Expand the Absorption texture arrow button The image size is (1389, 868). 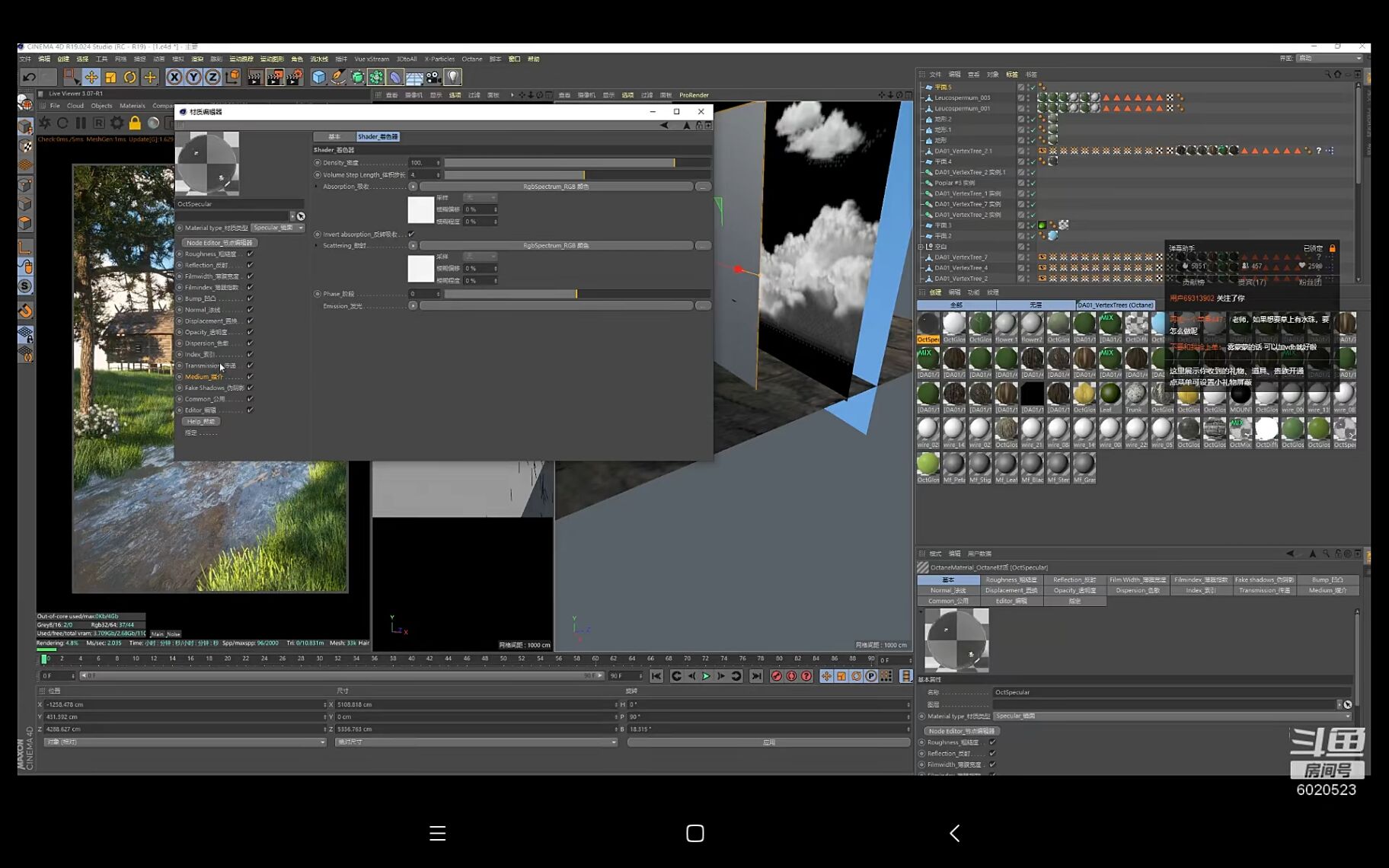tap(413, 187)
